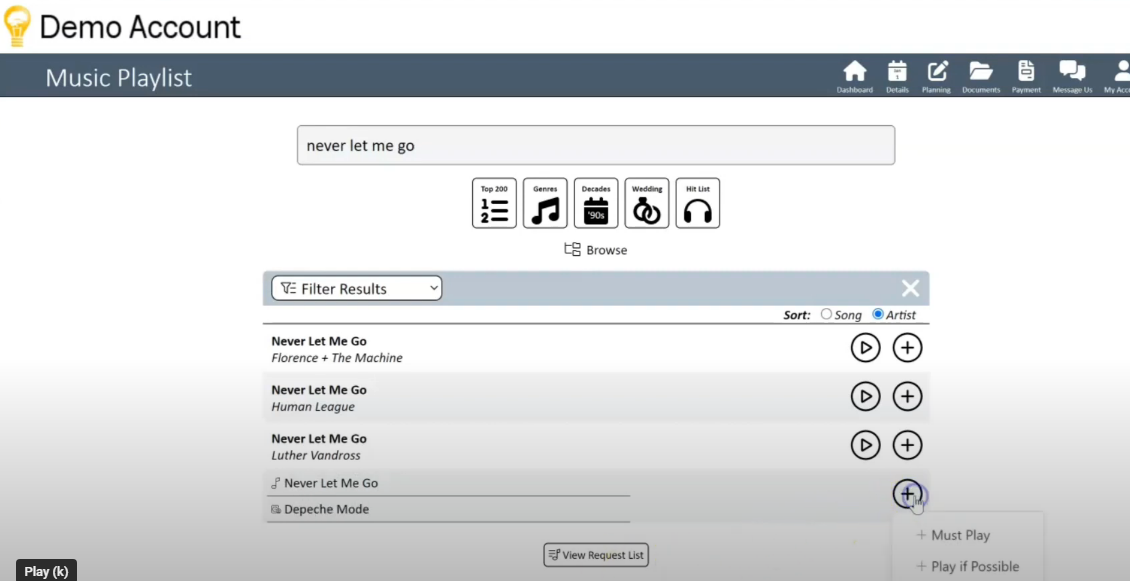Open the My Account profile icon
1130x581 pixels.
(x=1118, y=76)
